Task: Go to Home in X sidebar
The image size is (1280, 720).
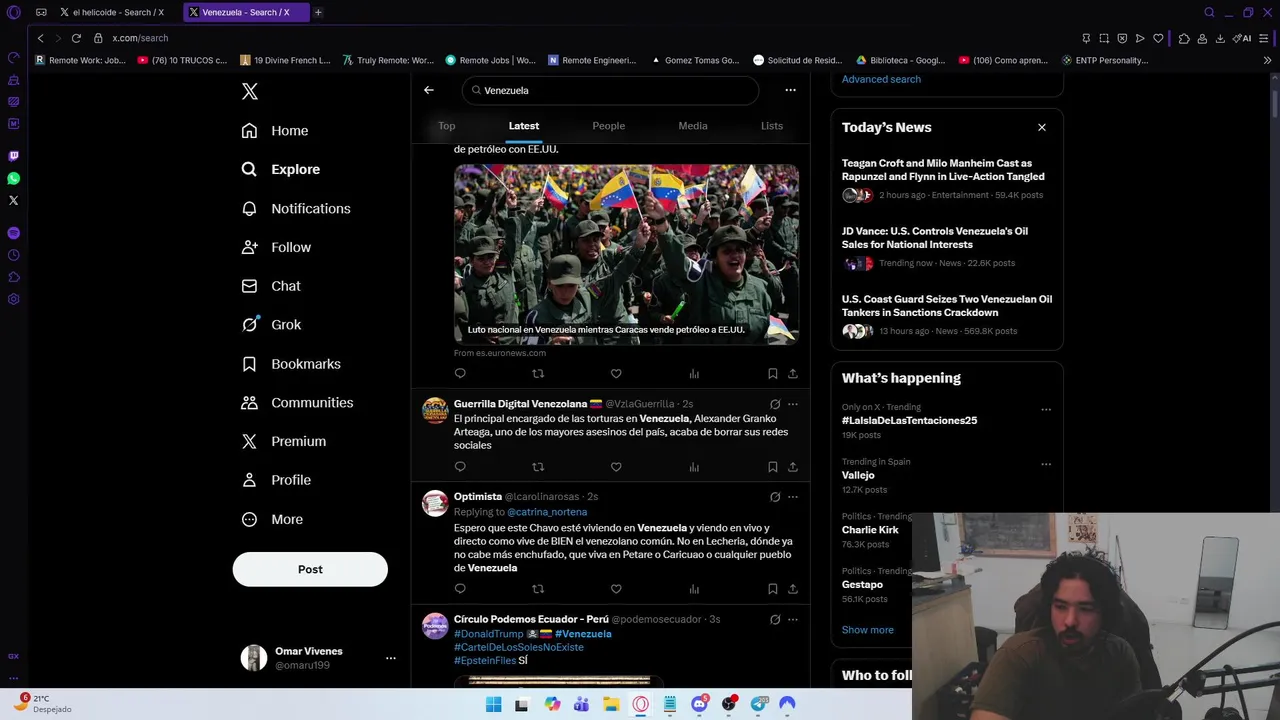Action: click(275, 131)
